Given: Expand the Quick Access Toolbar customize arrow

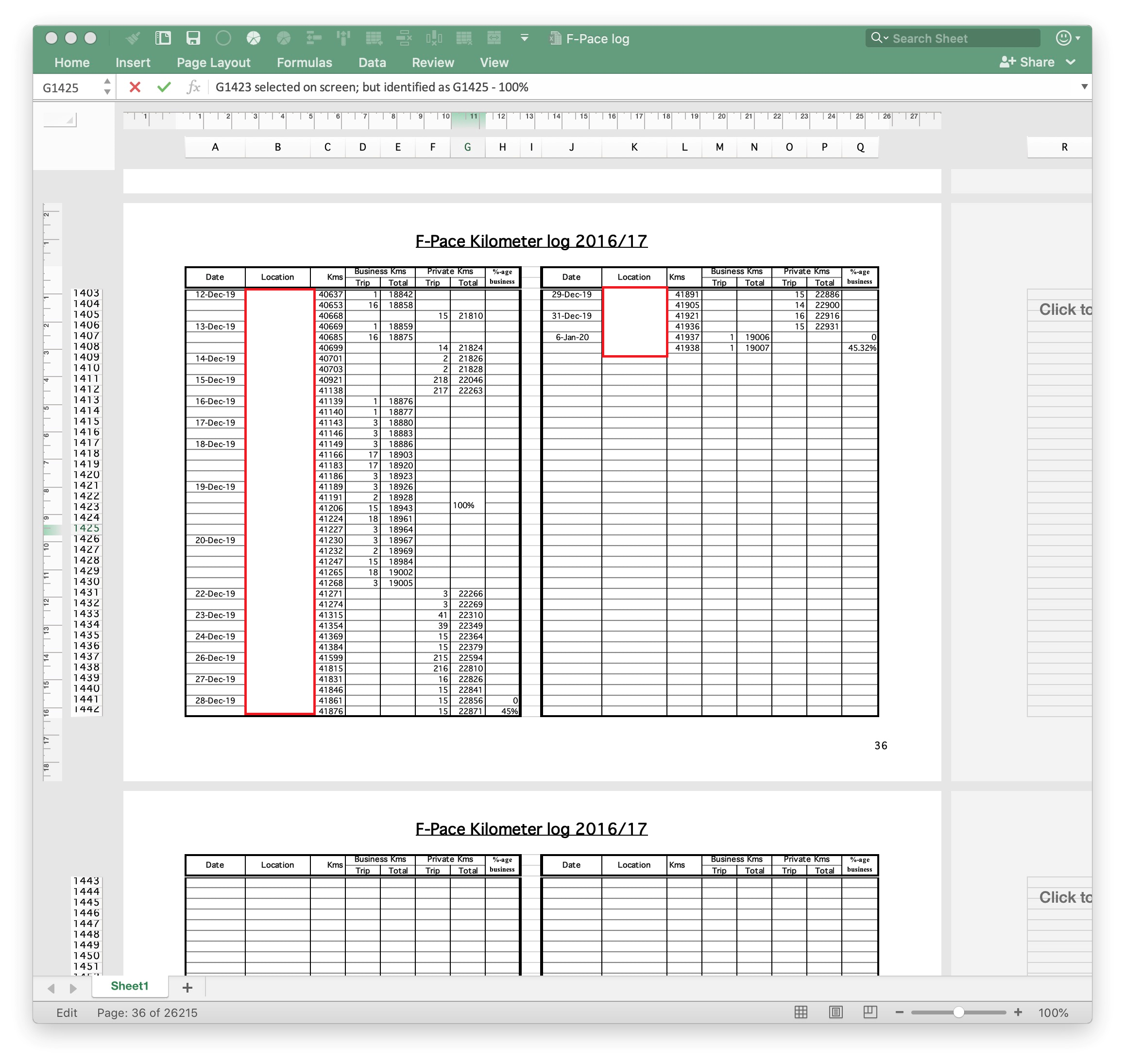Looking at the screenshot, I should pyautogui.click(x=525, y=38).
